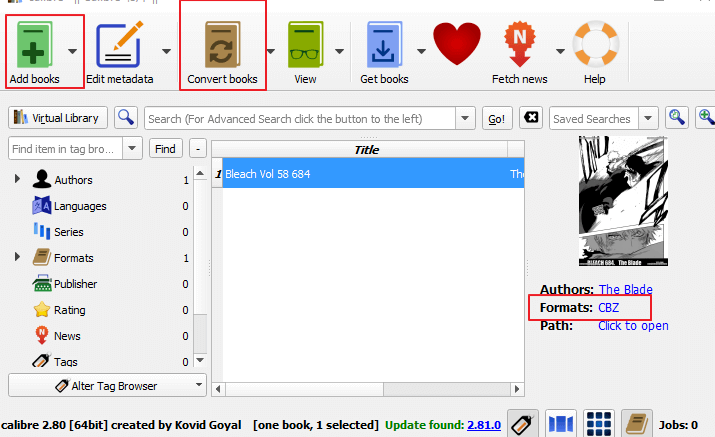This screenshot has width=715, height=437.
Task: Expand the View dropdown arrow
Action: tap(339, 51)
